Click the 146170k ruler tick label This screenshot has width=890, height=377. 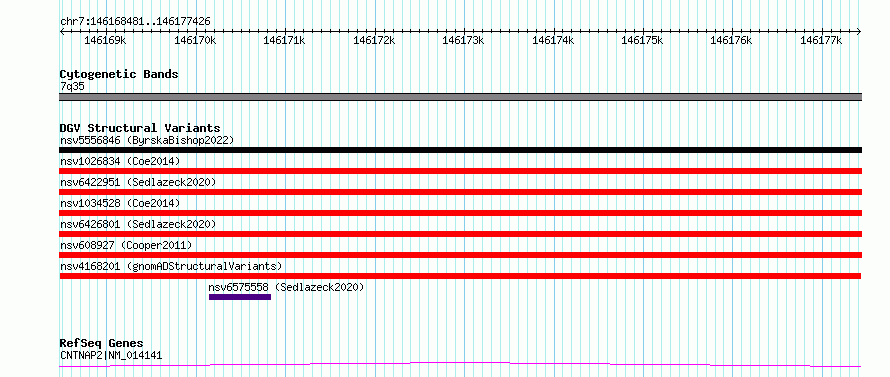pyautogui.click(x=195, y=40)
